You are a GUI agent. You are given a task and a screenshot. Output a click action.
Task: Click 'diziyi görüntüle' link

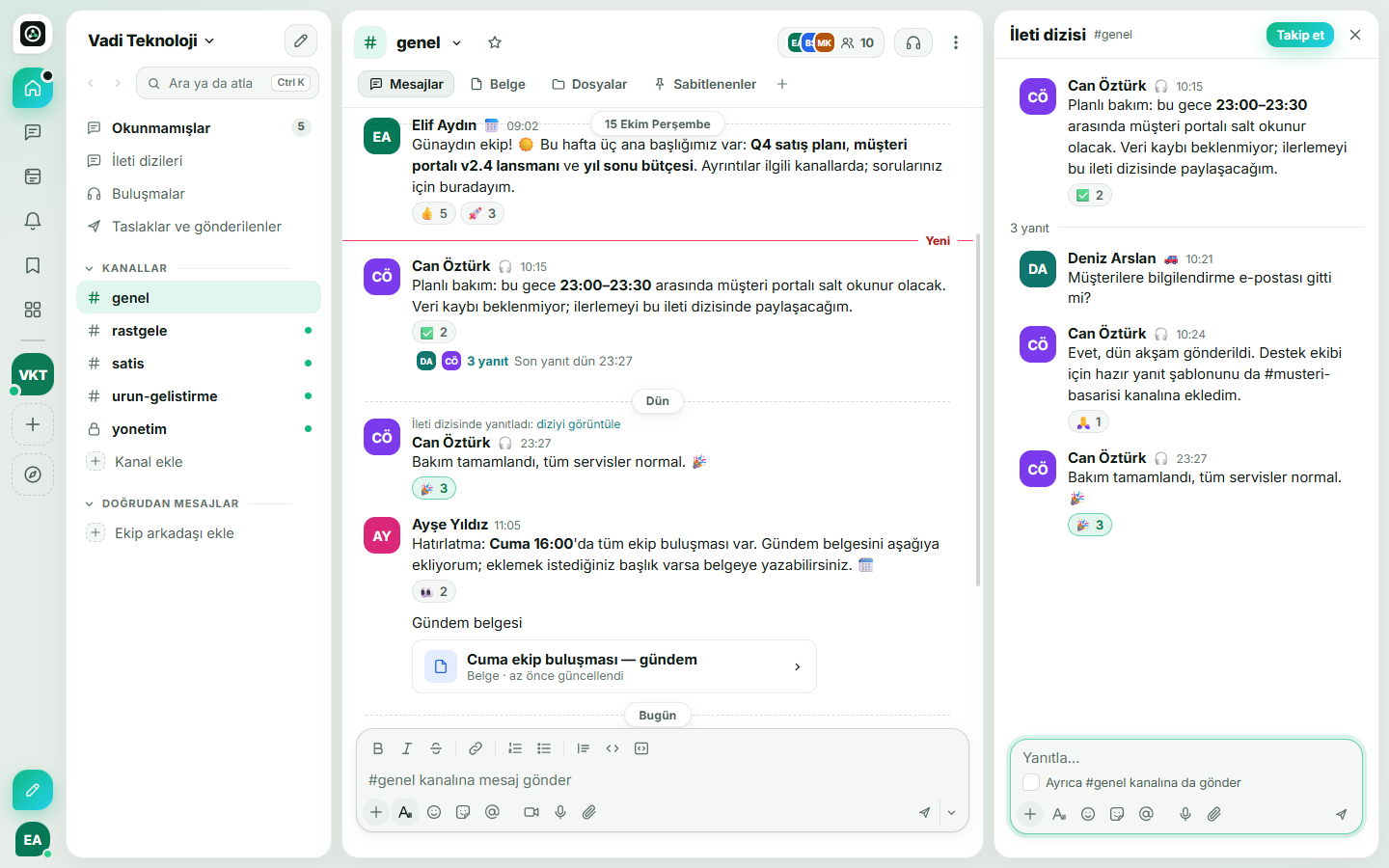579,423
